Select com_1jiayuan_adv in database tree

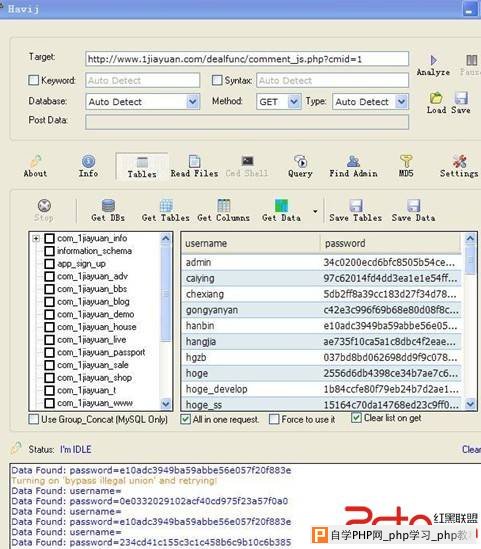point(92,277)
